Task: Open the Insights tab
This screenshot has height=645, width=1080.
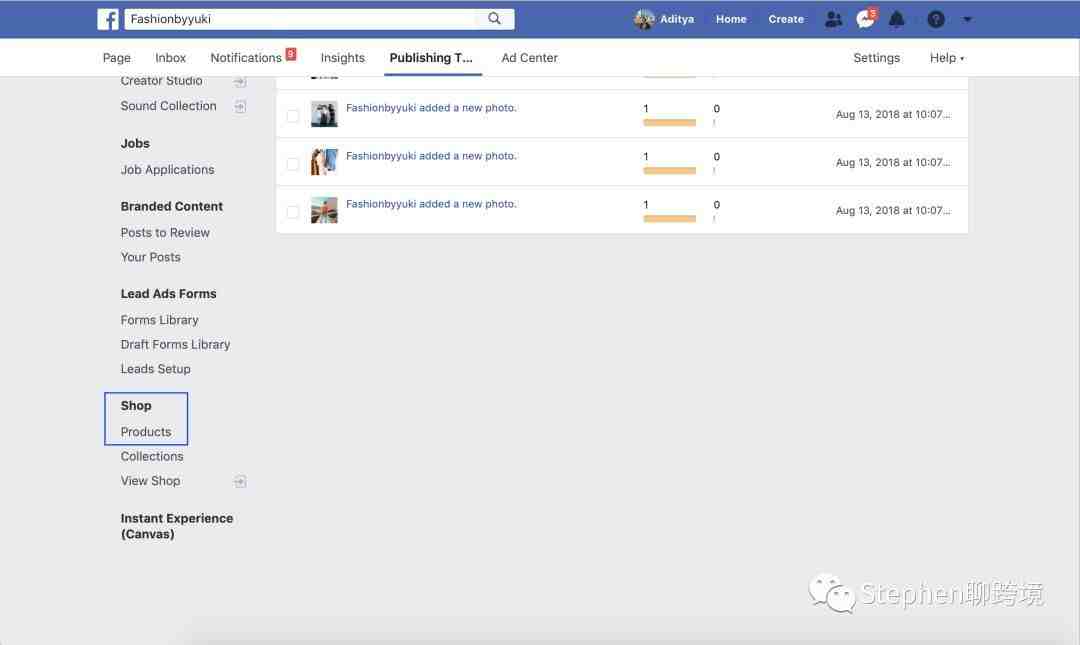Action: pos(342,58)
